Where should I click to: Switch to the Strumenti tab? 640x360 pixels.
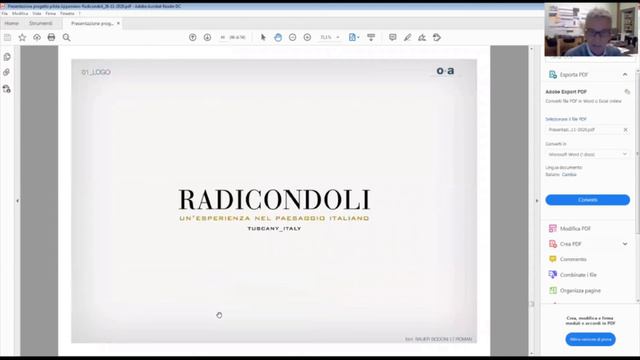(x=40, y=24)
